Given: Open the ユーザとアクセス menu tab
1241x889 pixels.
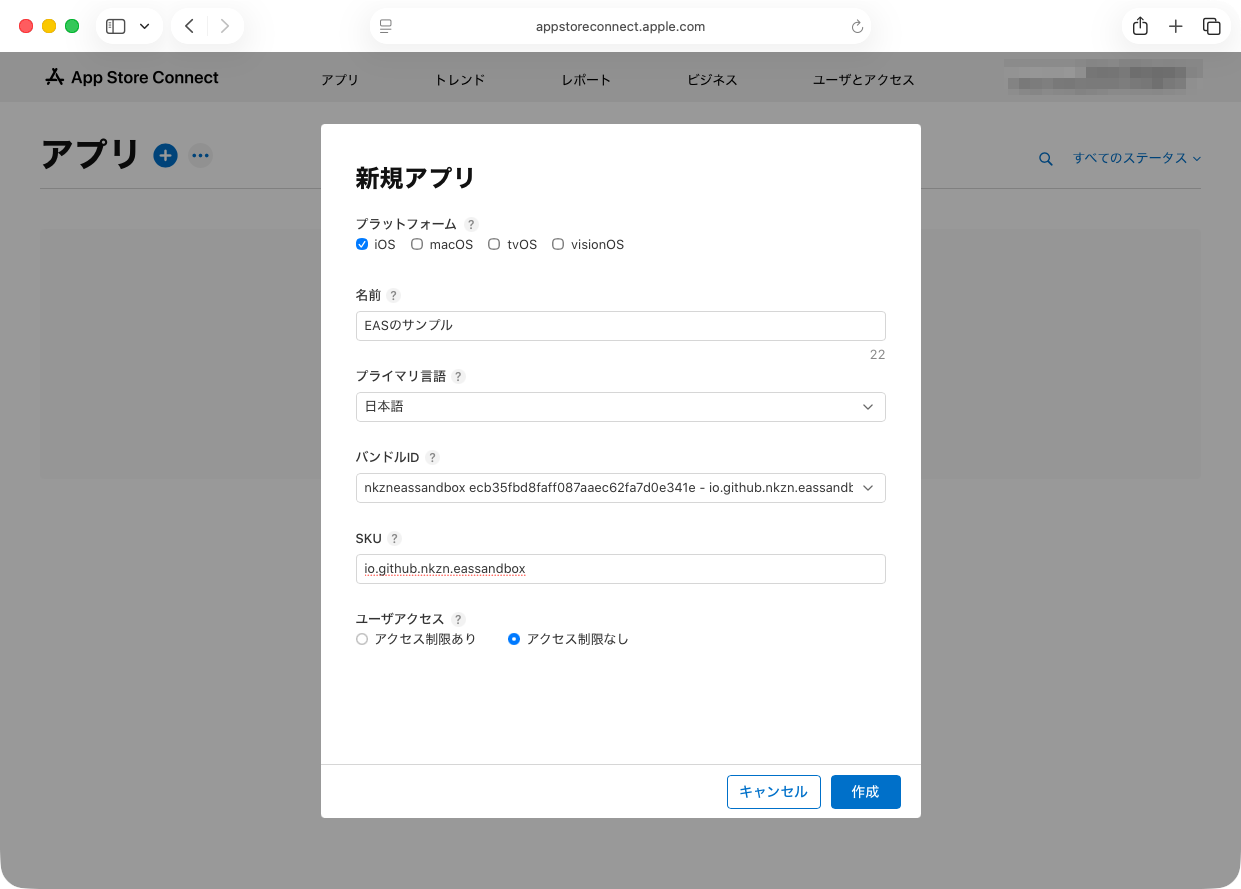Looking at the screenshot, I should [864, 80].
